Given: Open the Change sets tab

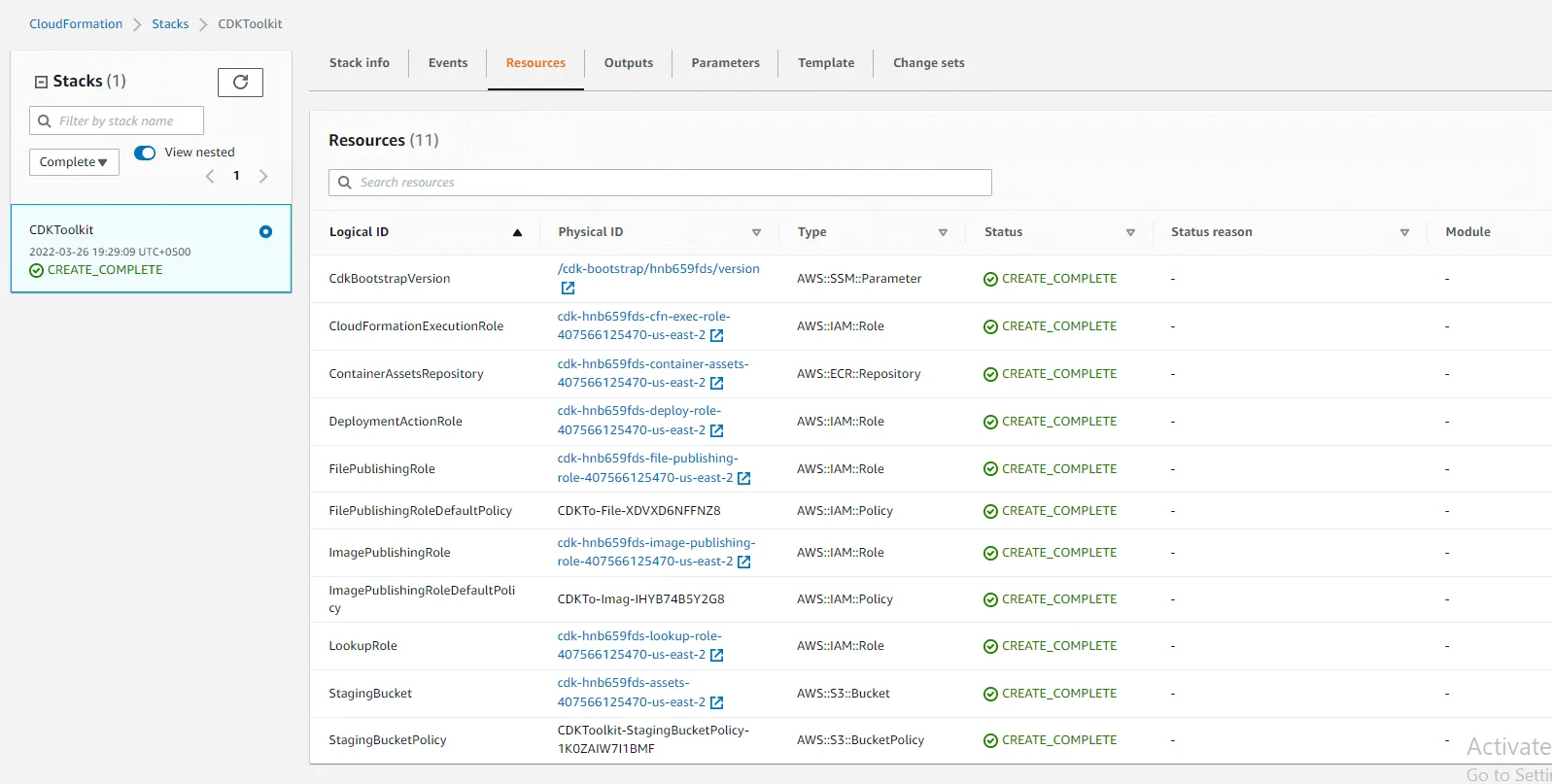Looking at the screenshot, I should click(929, 63).
